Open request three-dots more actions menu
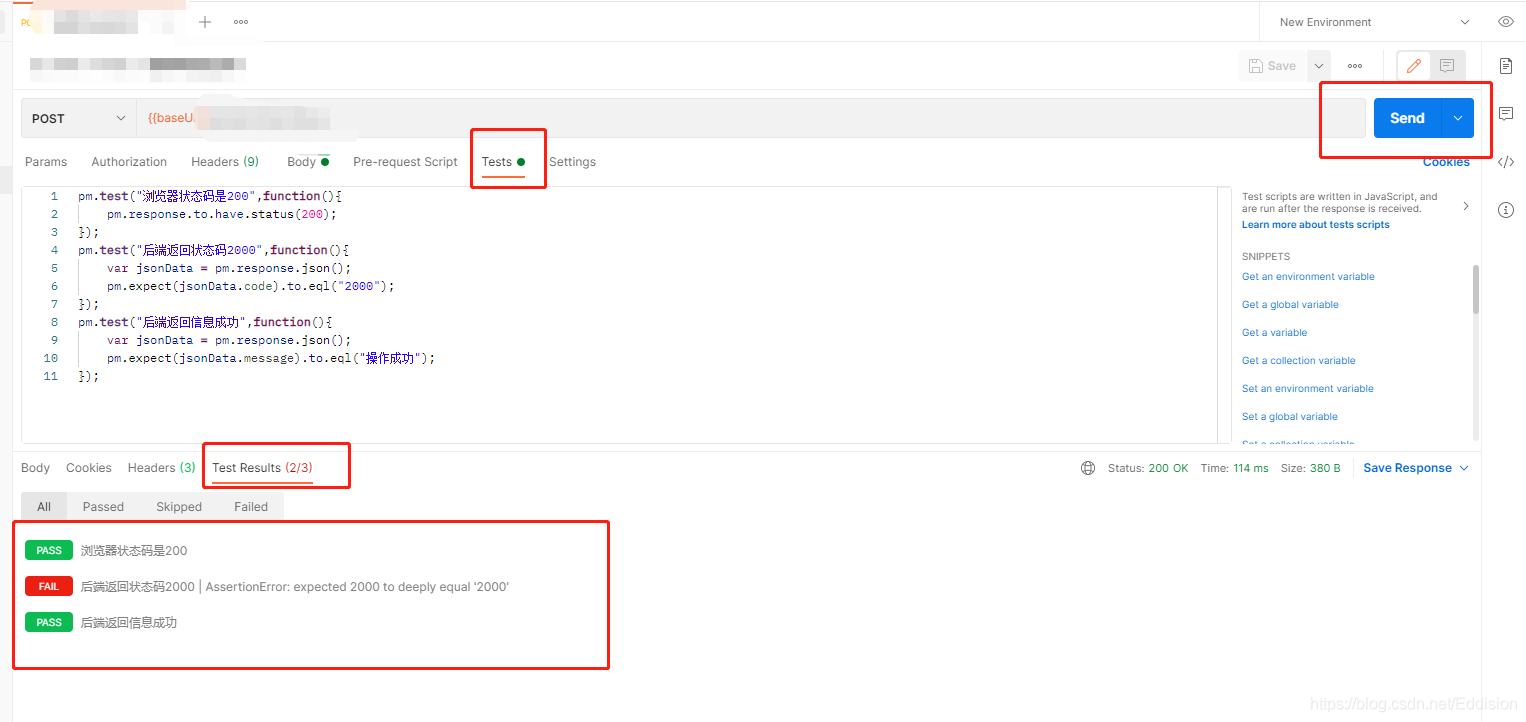This screenshot has height=722, width=1526. [1355, 66]
